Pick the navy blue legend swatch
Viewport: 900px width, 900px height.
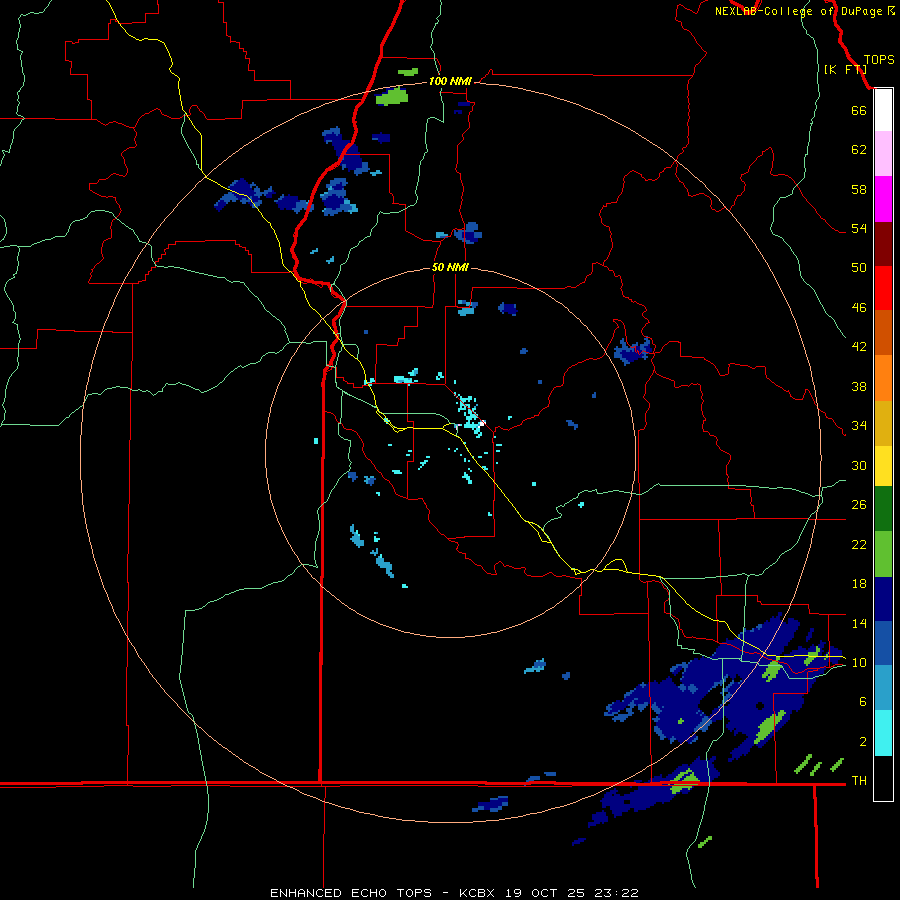point(883,599)
